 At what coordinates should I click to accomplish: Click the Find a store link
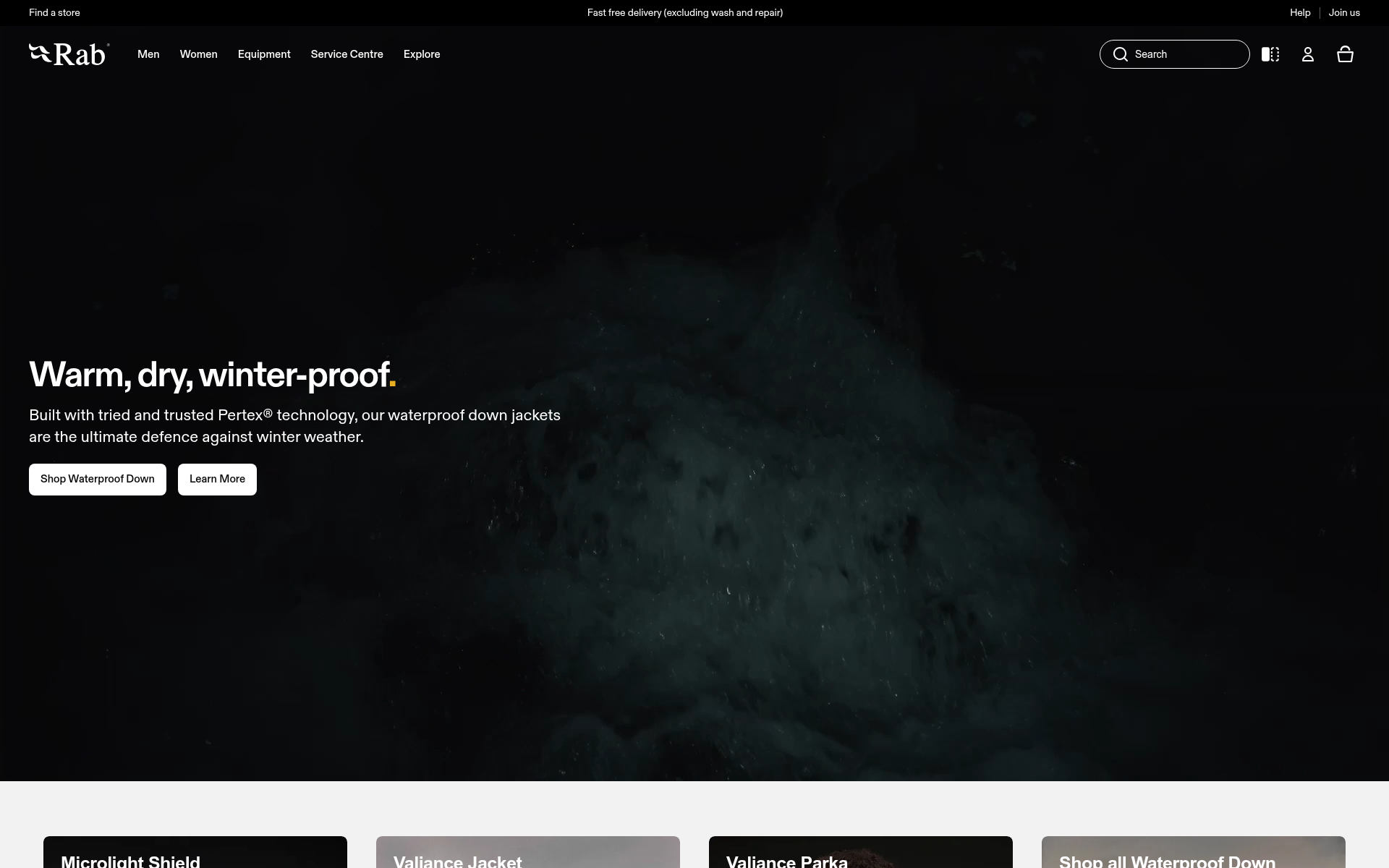pyautogui.click(x=54, y=13)
